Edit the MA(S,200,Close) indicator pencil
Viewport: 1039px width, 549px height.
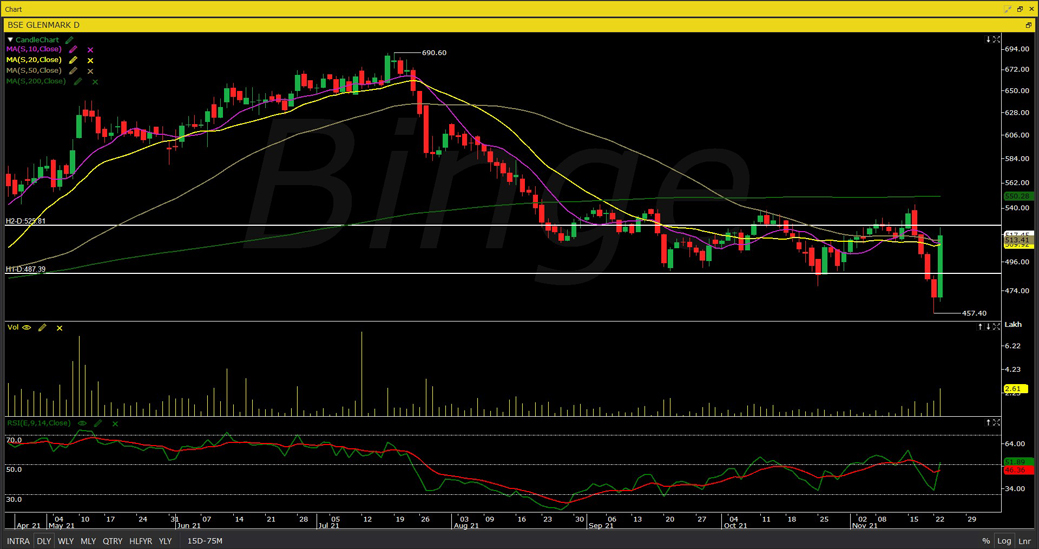point(78,81)
